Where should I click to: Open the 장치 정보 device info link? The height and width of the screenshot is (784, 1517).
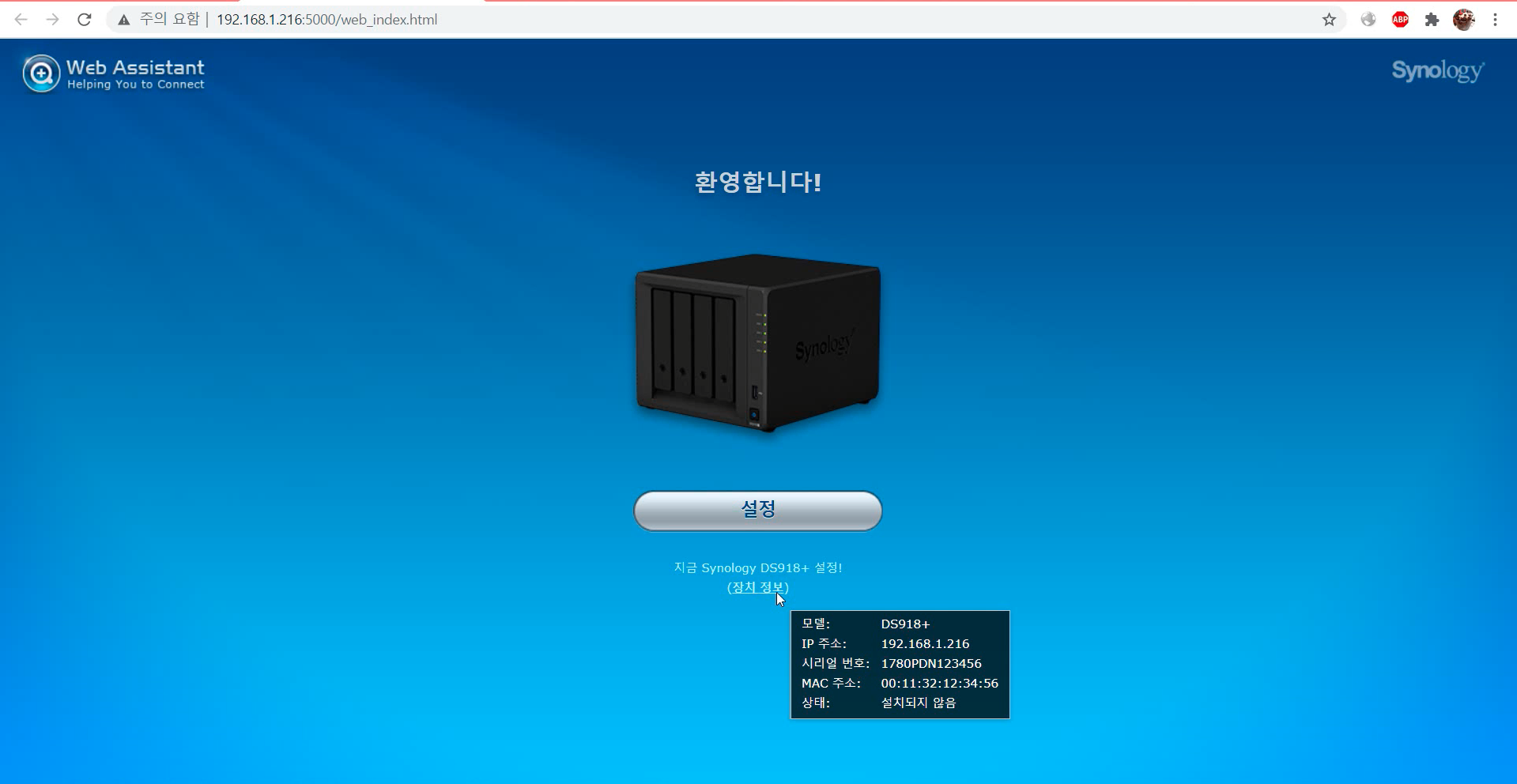(757, 587)
